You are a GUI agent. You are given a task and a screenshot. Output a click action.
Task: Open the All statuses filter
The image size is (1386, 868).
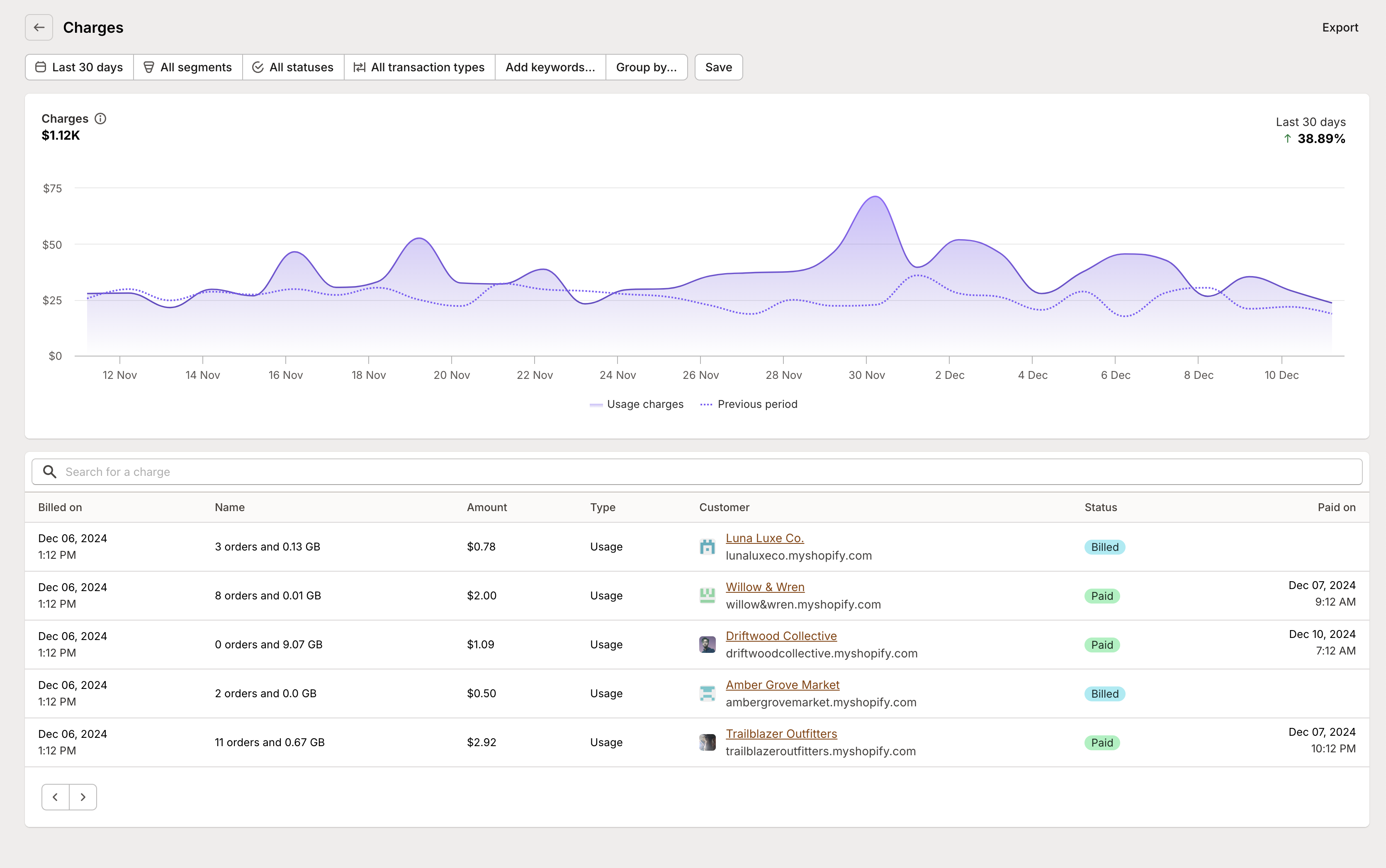[293, 67]
